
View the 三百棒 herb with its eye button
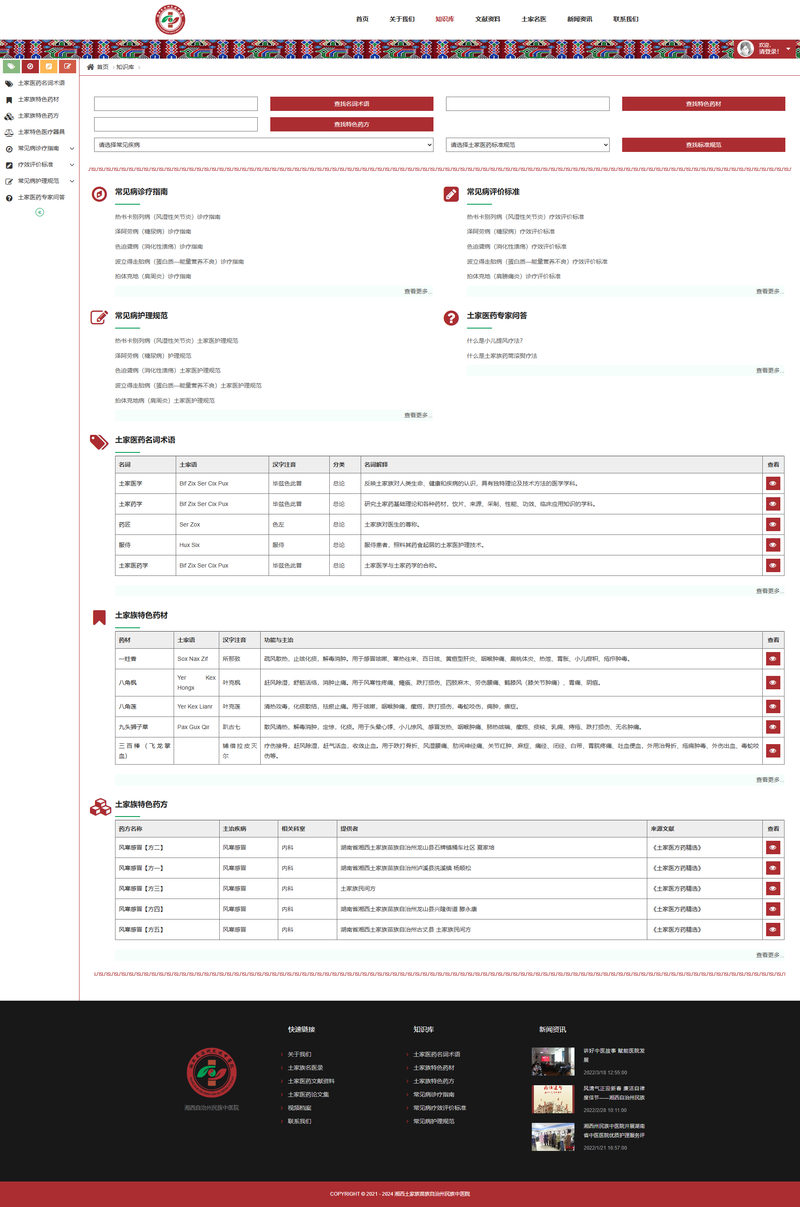[x=772, y=750]
